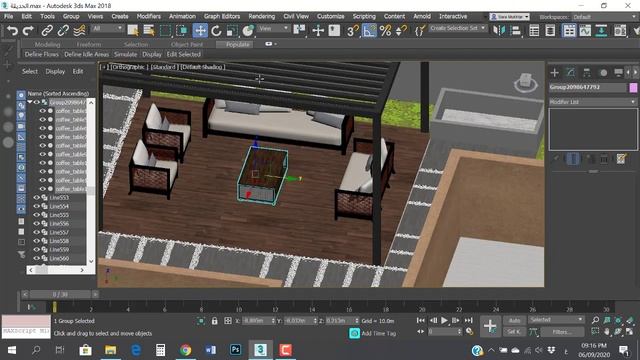This screenshot has height=360, width=640.
Task: Click the selection lock toggle icon
Action: [214, 321]
